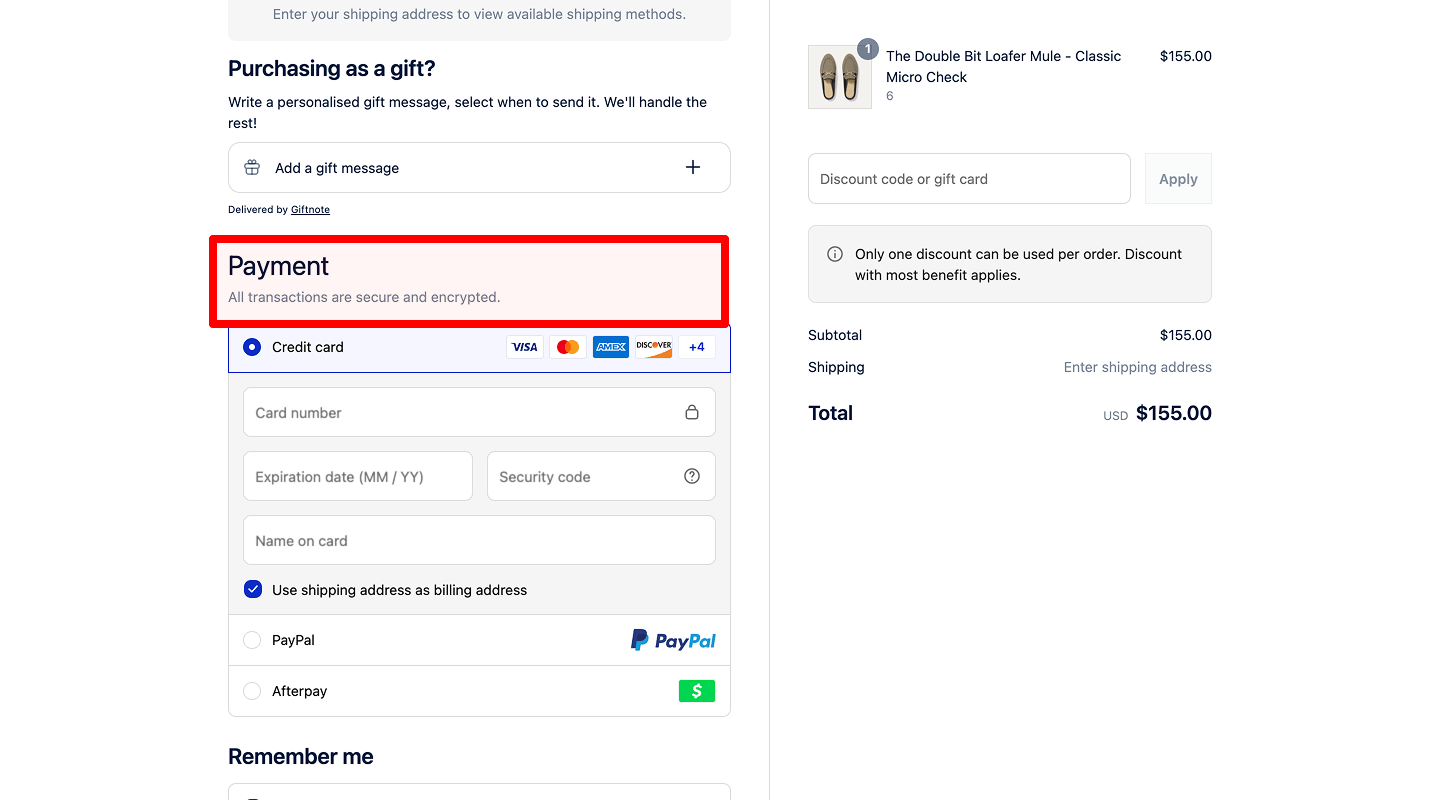Click the Discover card icon
Viewport: 1440px width, 800px height.
click(653, 346)
